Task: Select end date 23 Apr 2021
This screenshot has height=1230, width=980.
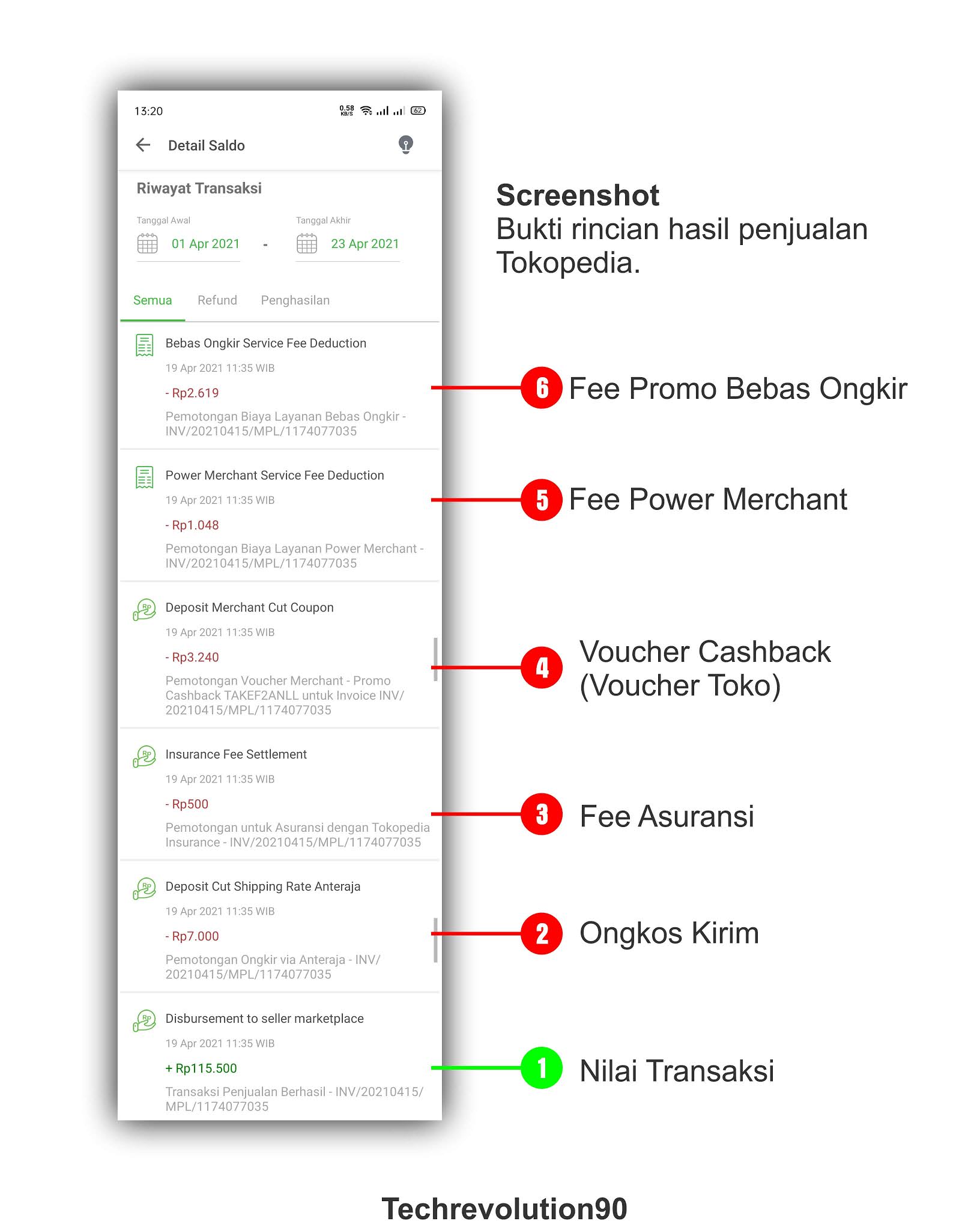Action: 365,244
